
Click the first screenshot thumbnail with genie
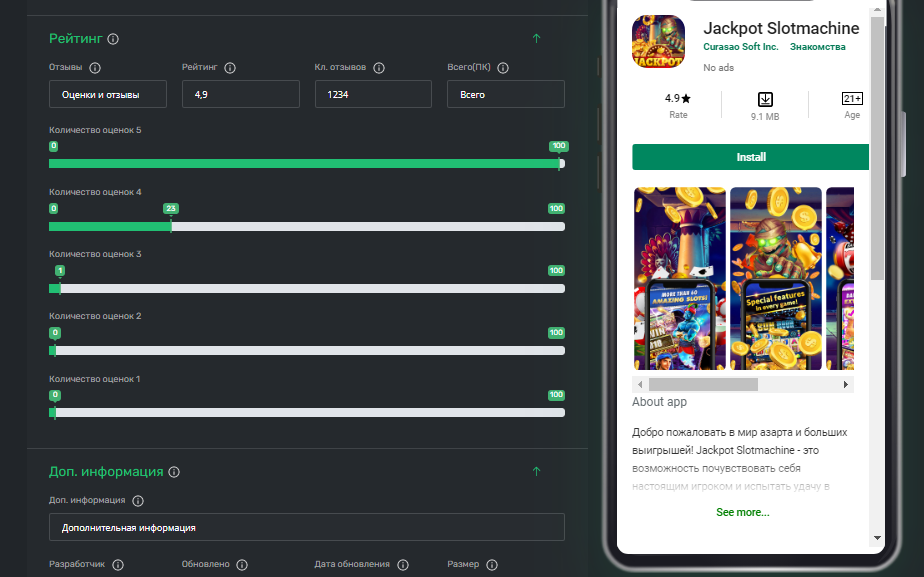pyautogui.click(x=679, y=279)
